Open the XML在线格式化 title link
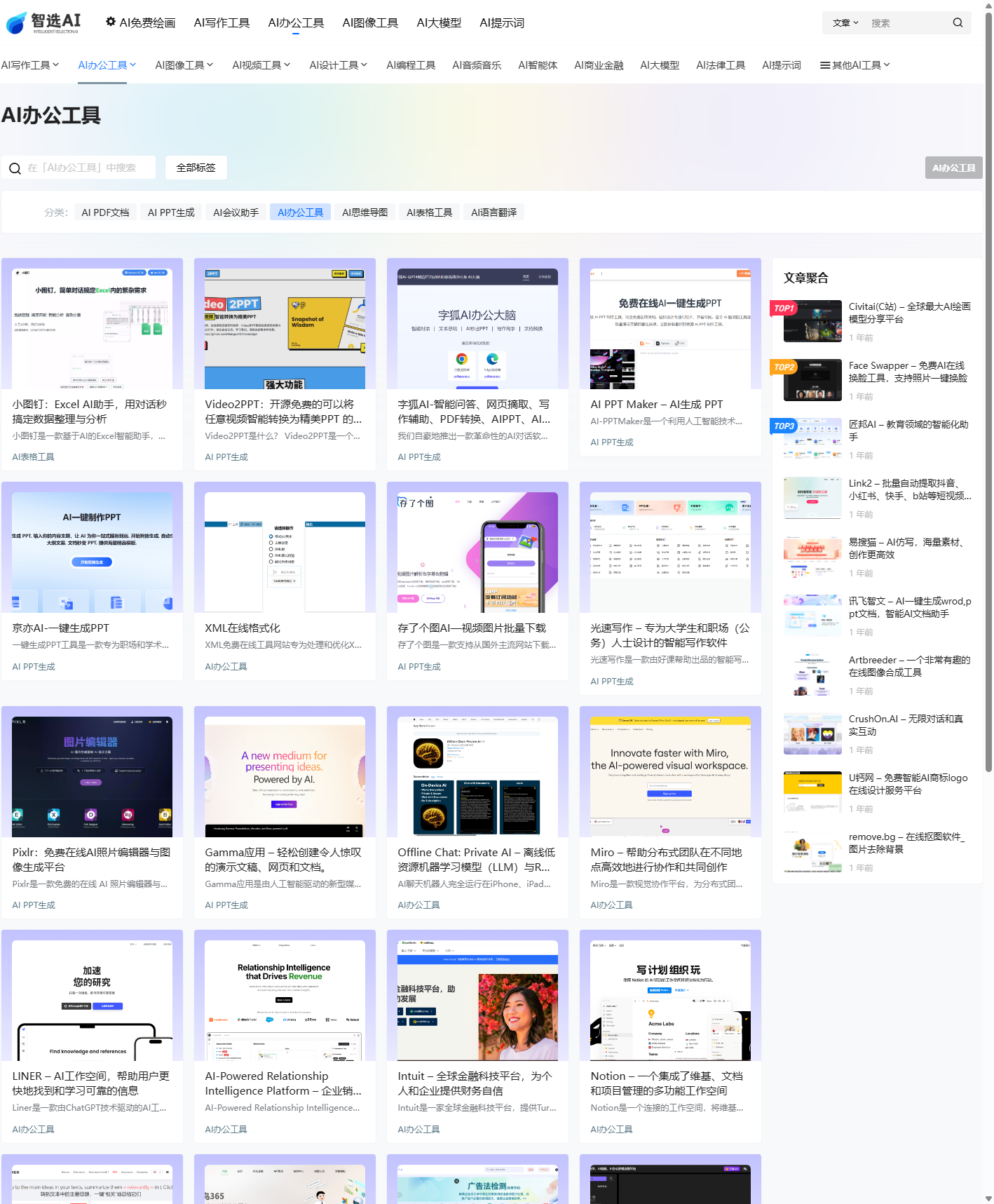The height and width of the screenshot is (1204, 994). [243, 628]
